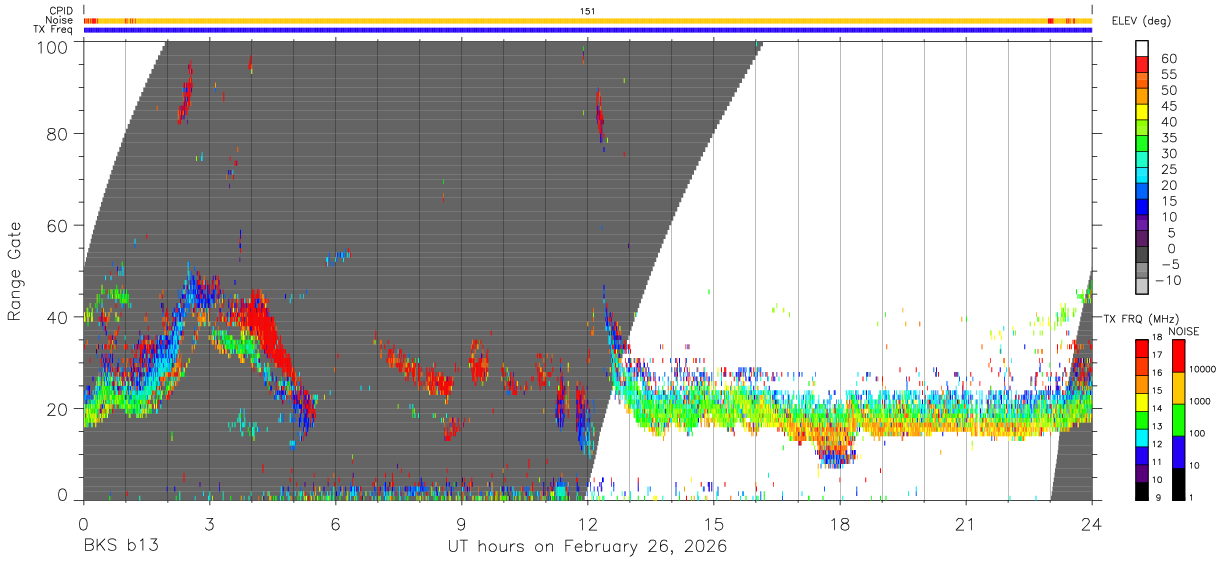Click the CPID label
The width and height of the screenshot is (1228, 567).
click(x=59, y=10)
